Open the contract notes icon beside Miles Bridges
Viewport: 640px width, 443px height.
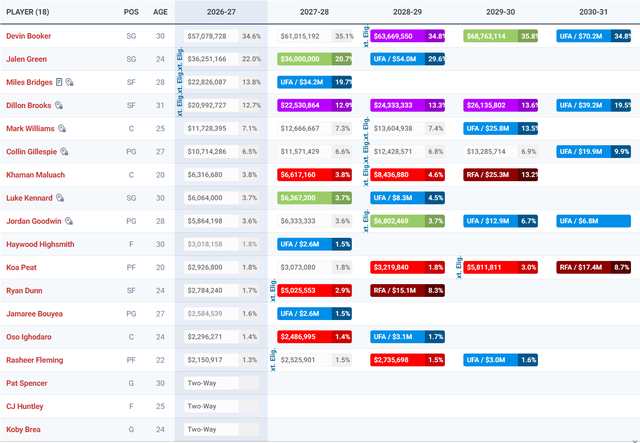click(x=59, y=82)
